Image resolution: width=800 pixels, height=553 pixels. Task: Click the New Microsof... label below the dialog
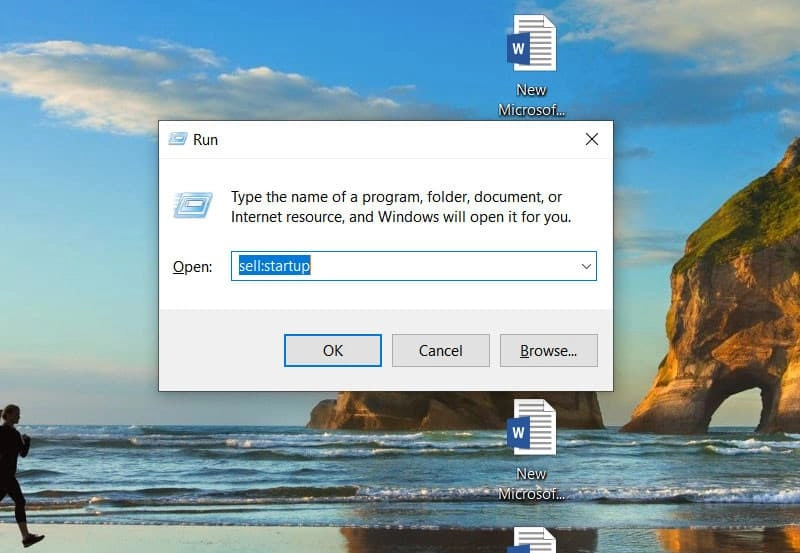click(532, 483)
